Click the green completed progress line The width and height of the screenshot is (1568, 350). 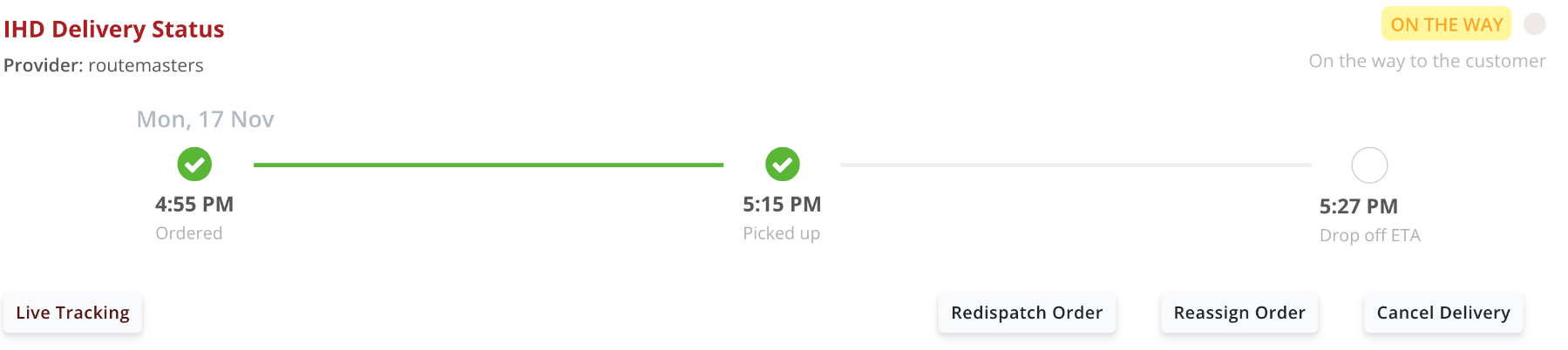[x=488, y=165]
